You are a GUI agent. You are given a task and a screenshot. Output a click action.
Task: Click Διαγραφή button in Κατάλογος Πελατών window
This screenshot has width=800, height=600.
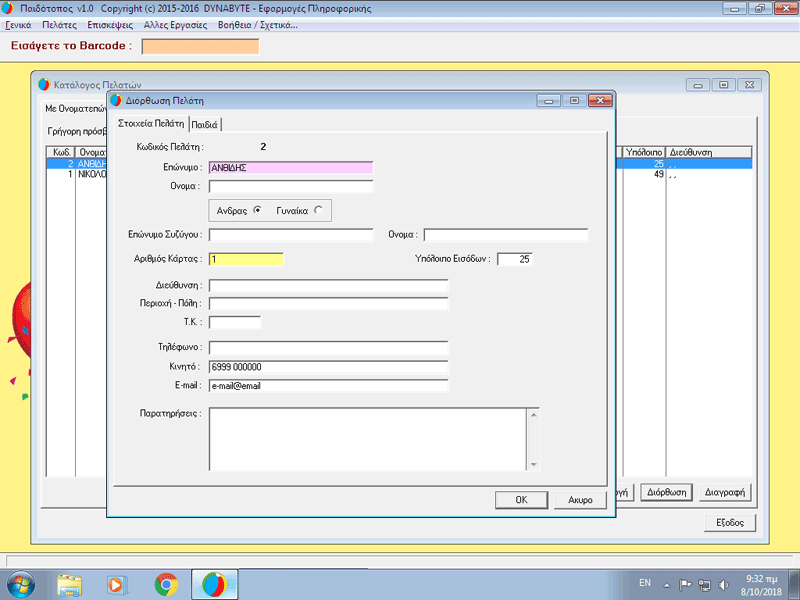tap(724, 492)
